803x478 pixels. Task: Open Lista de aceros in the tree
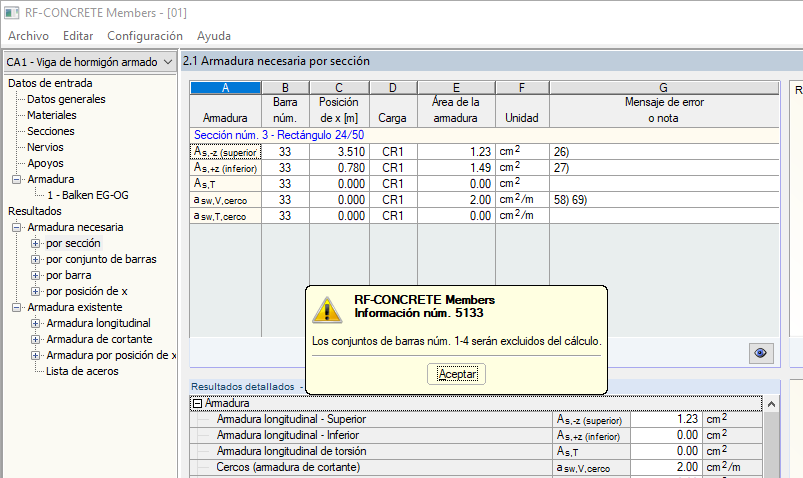pos(82,371)
